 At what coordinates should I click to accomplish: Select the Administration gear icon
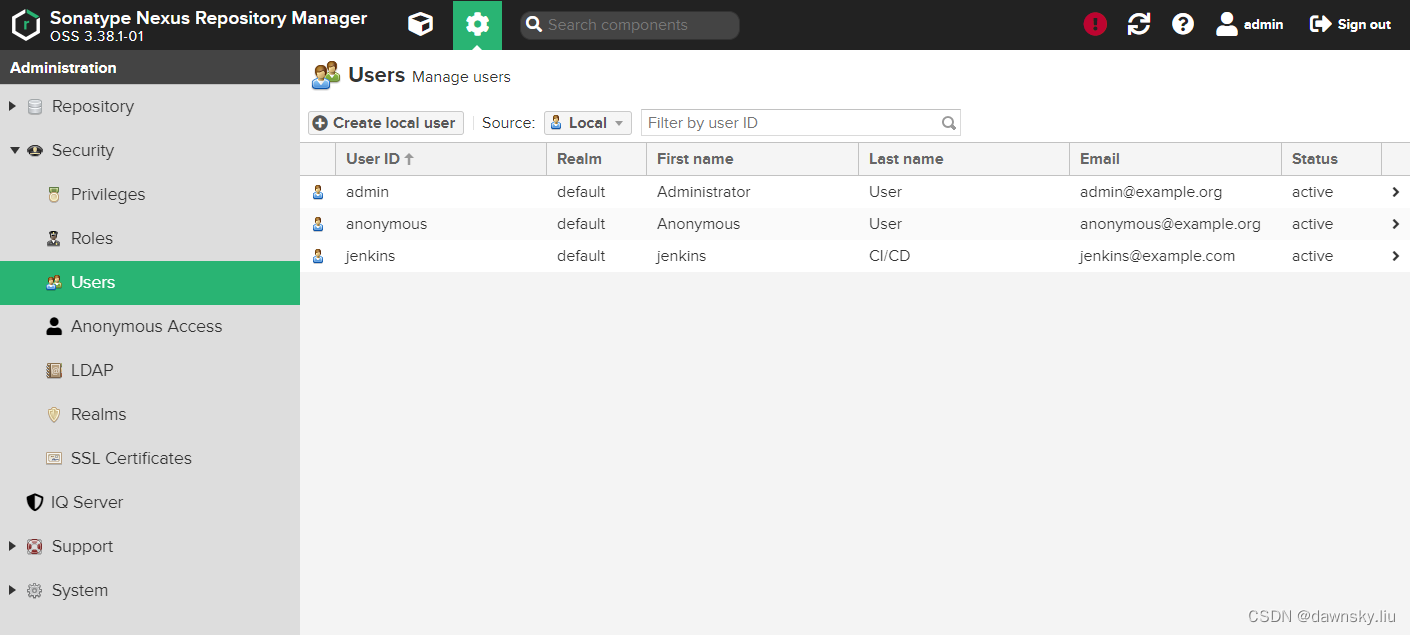pyautogui.click(x=478, y=25)
